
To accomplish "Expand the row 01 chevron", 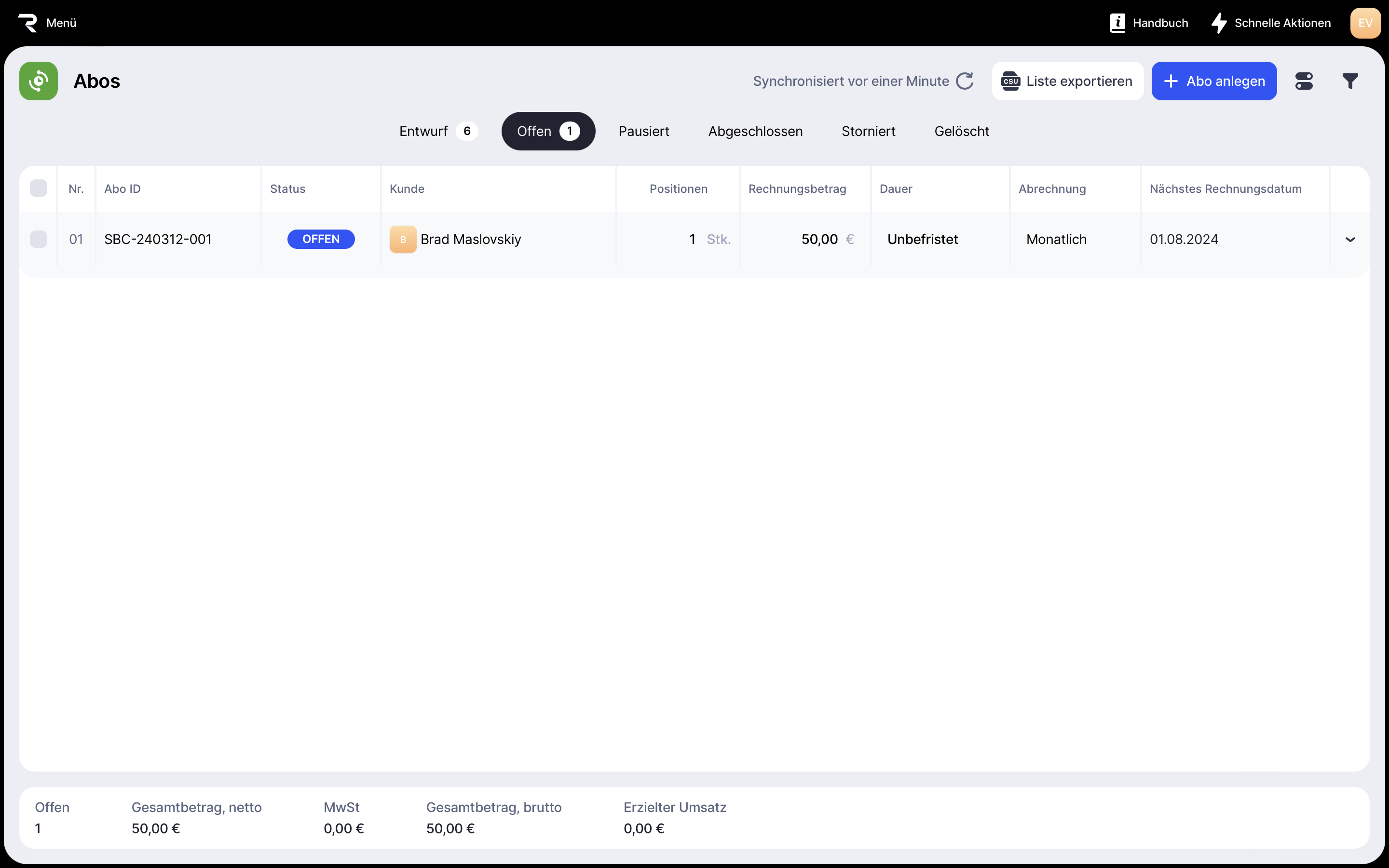I will click(x=1350, y=239).
